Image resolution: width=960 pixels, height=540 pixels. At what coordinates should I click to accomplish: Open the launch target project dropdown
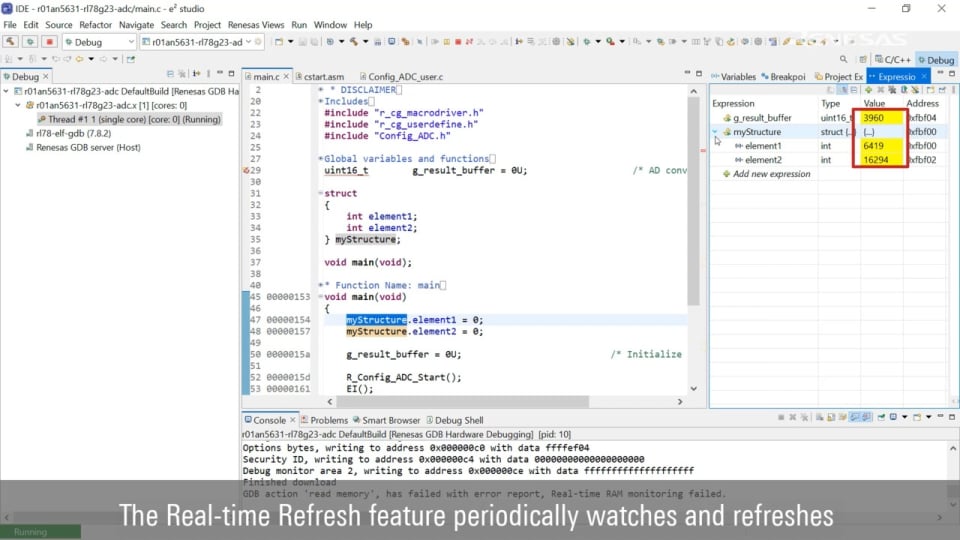click(x=249, y=42)
